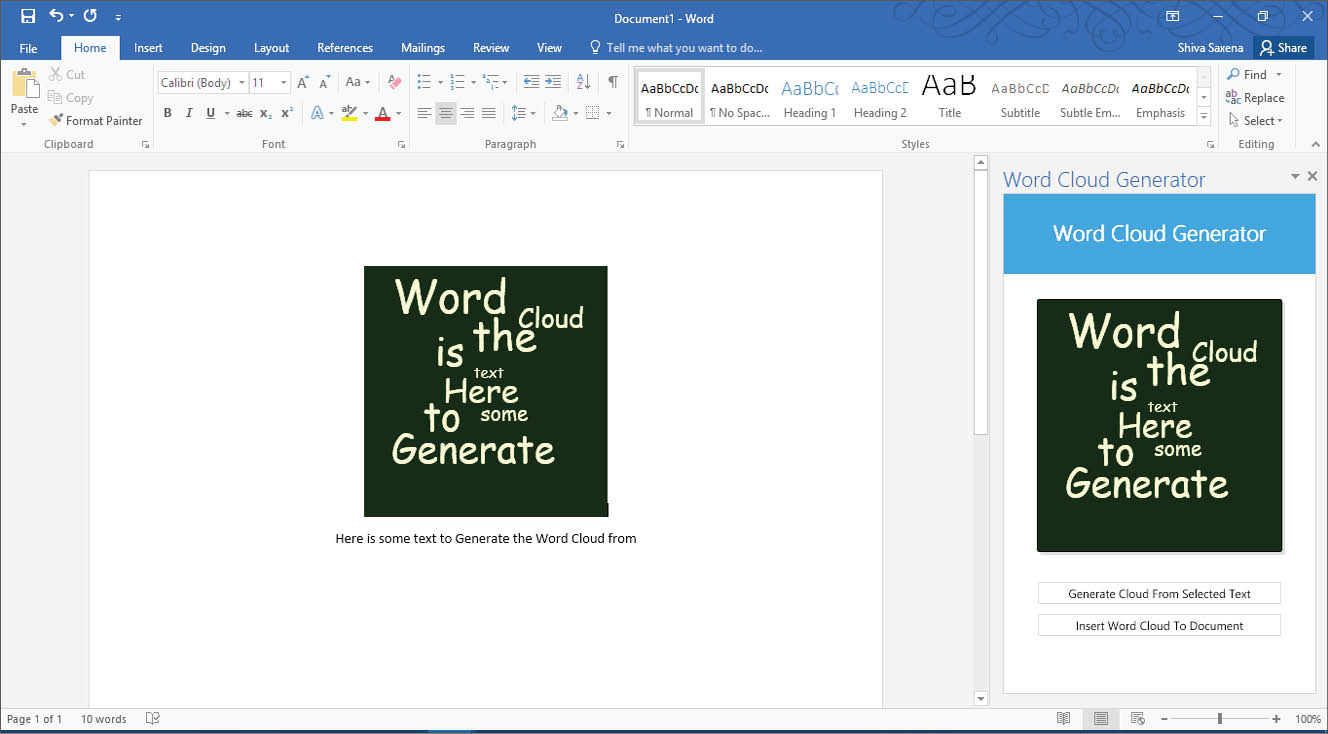Open the font size dropdown
Viewport: 1328px width, 734px height.
pos(284,83)
